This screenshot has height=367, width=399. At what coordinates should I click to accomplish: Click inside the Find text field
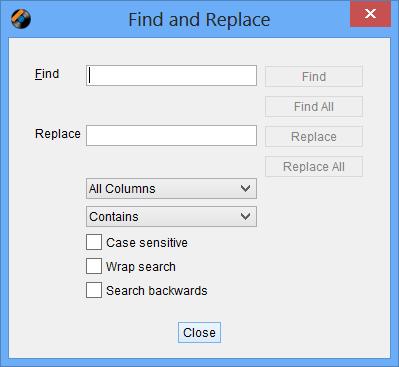[x=171, y=76]
